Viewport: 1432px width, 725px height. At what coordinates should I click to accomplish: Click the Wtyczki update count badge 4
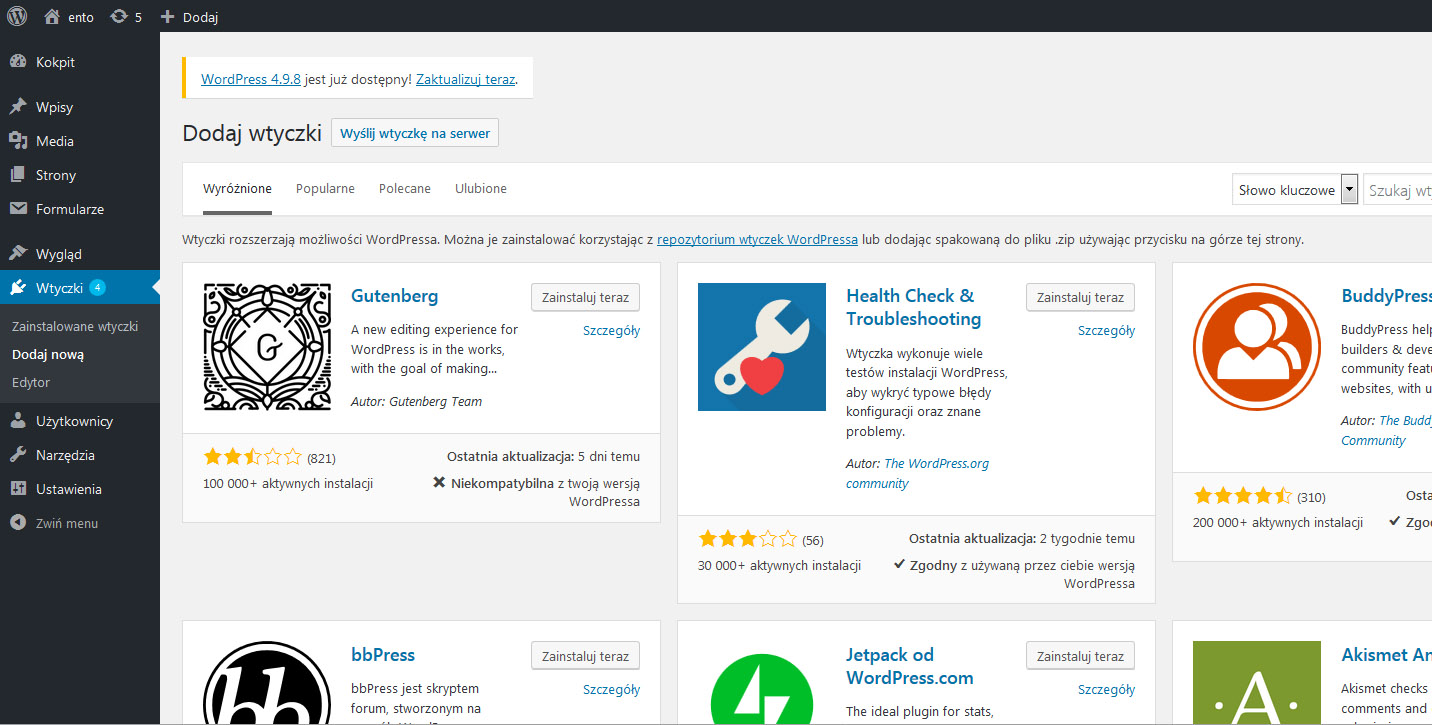click(97, 288)
